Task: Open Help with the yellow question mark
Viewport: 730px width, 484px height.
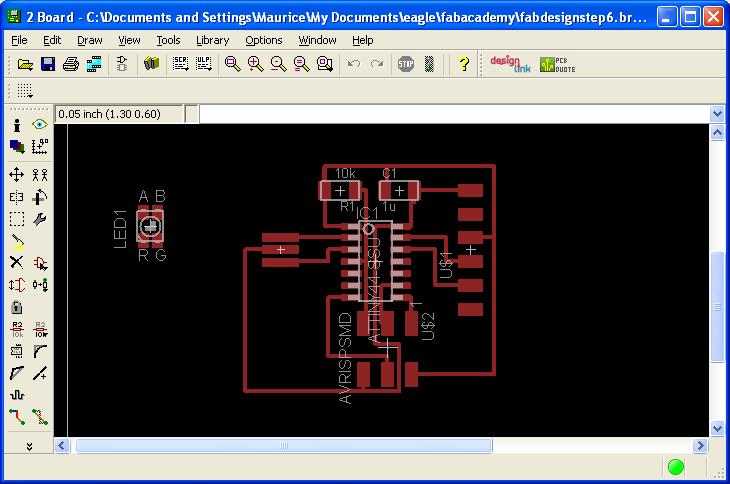Action: (x=464, y=64)
